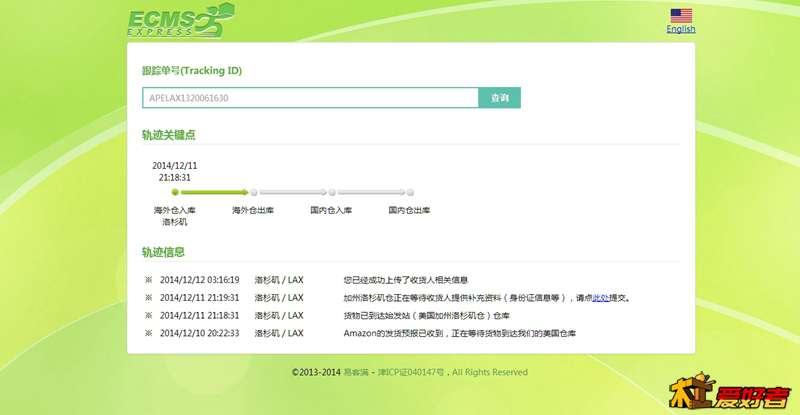This screenshot has width=800, height=415.
Task: Click the 海外仓出库 stage label
Action: coord(253,210)
